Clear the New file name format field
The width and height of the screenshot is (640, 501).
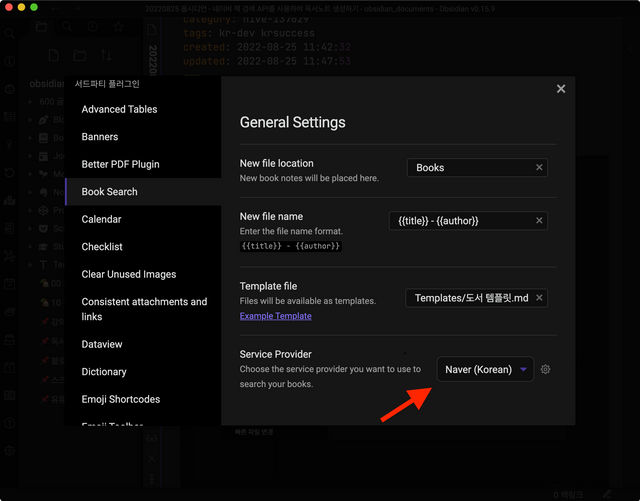[x=539, y=220]
